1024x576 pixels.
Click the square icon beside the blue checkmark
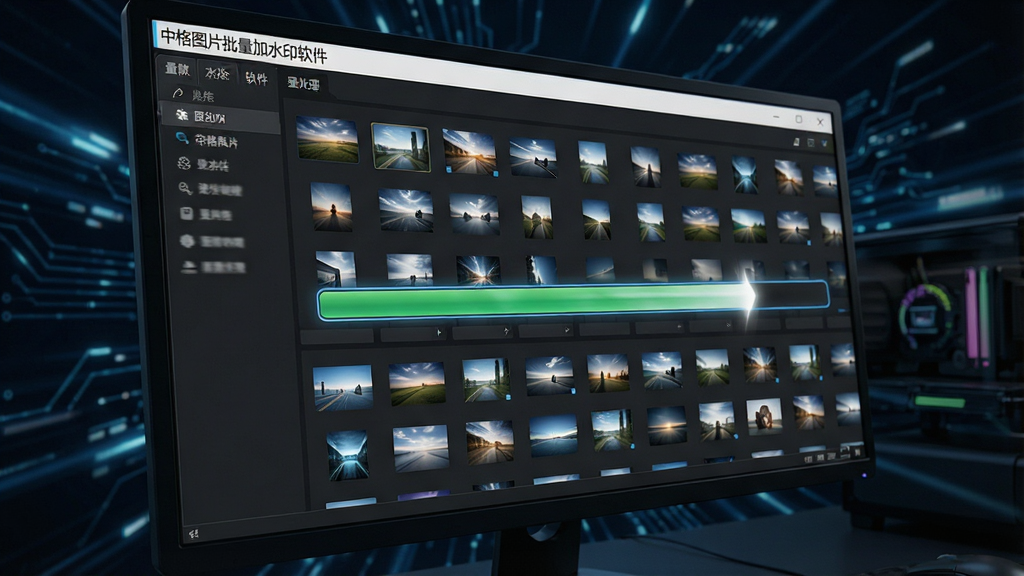(x=810, y=142)
